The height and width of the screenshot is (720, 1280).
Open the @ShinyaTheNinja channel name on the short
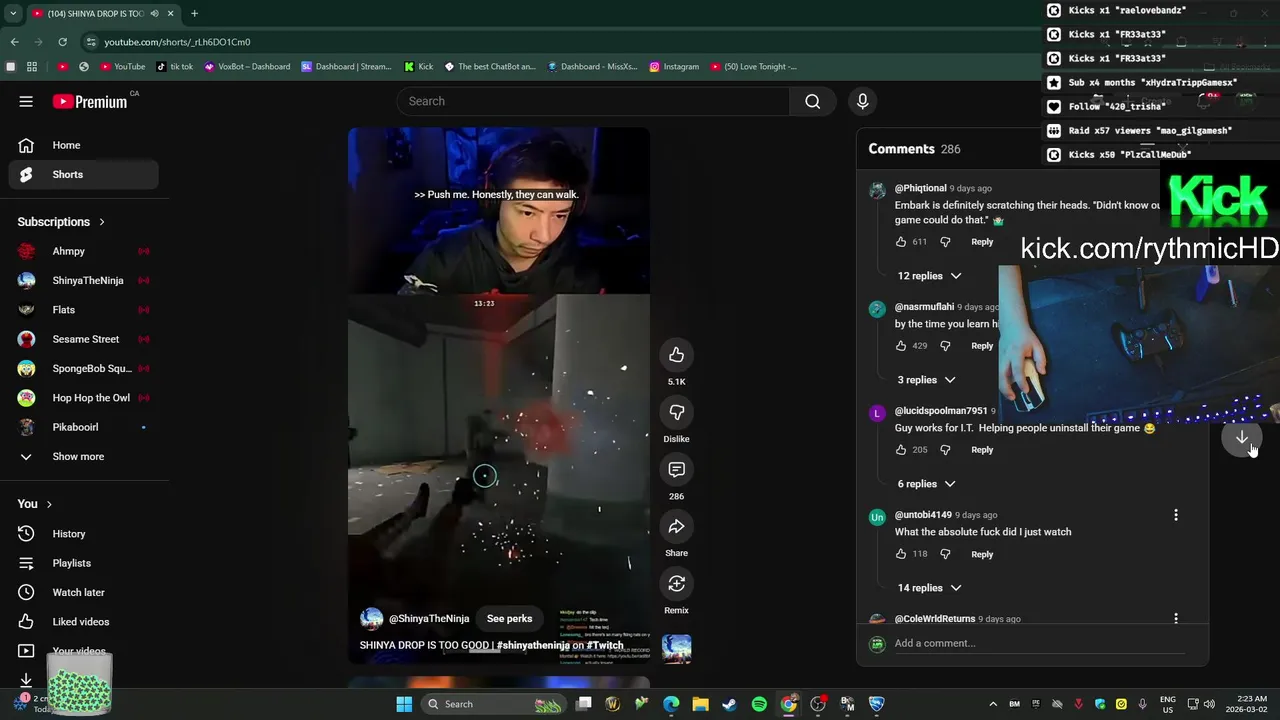[429, 619]
